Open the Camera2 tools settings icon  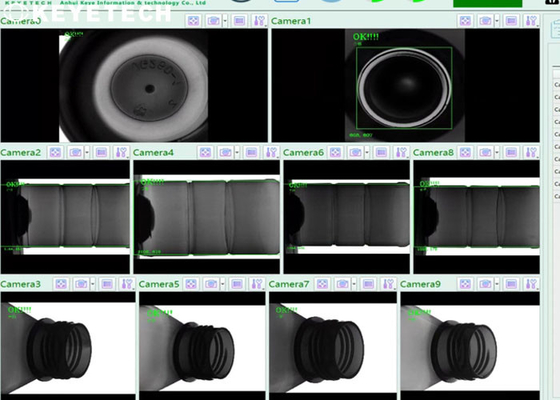pos(121,152)
